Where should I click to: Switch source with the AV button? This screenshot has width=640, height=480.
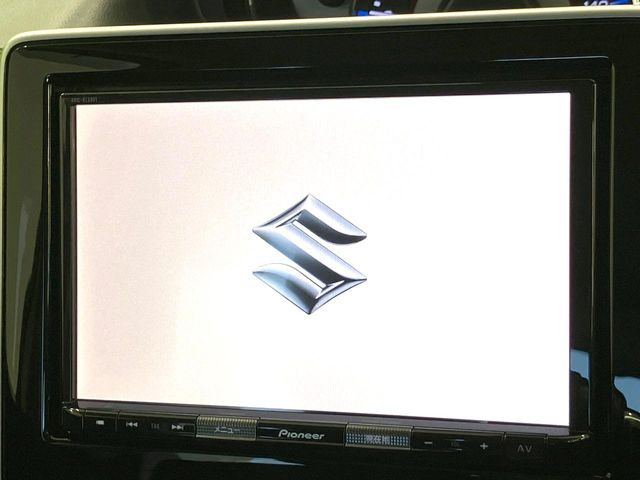click(524, 449)
